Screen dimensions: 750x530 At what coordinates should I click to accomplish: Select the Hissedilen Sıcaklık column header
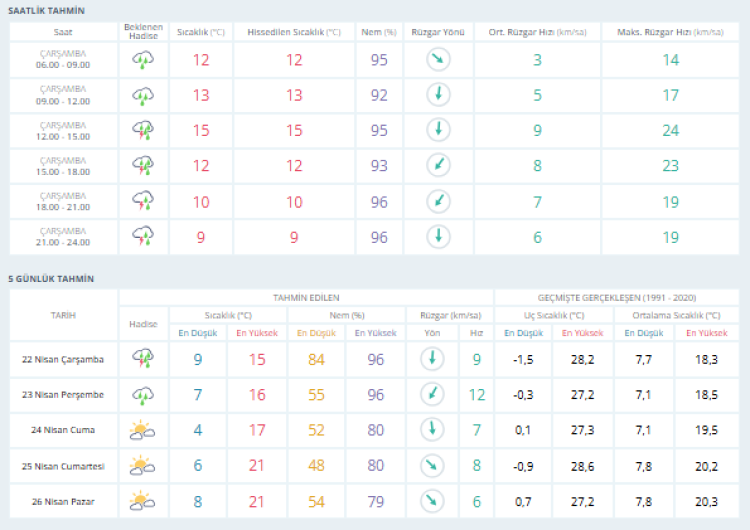click(294, 32)
